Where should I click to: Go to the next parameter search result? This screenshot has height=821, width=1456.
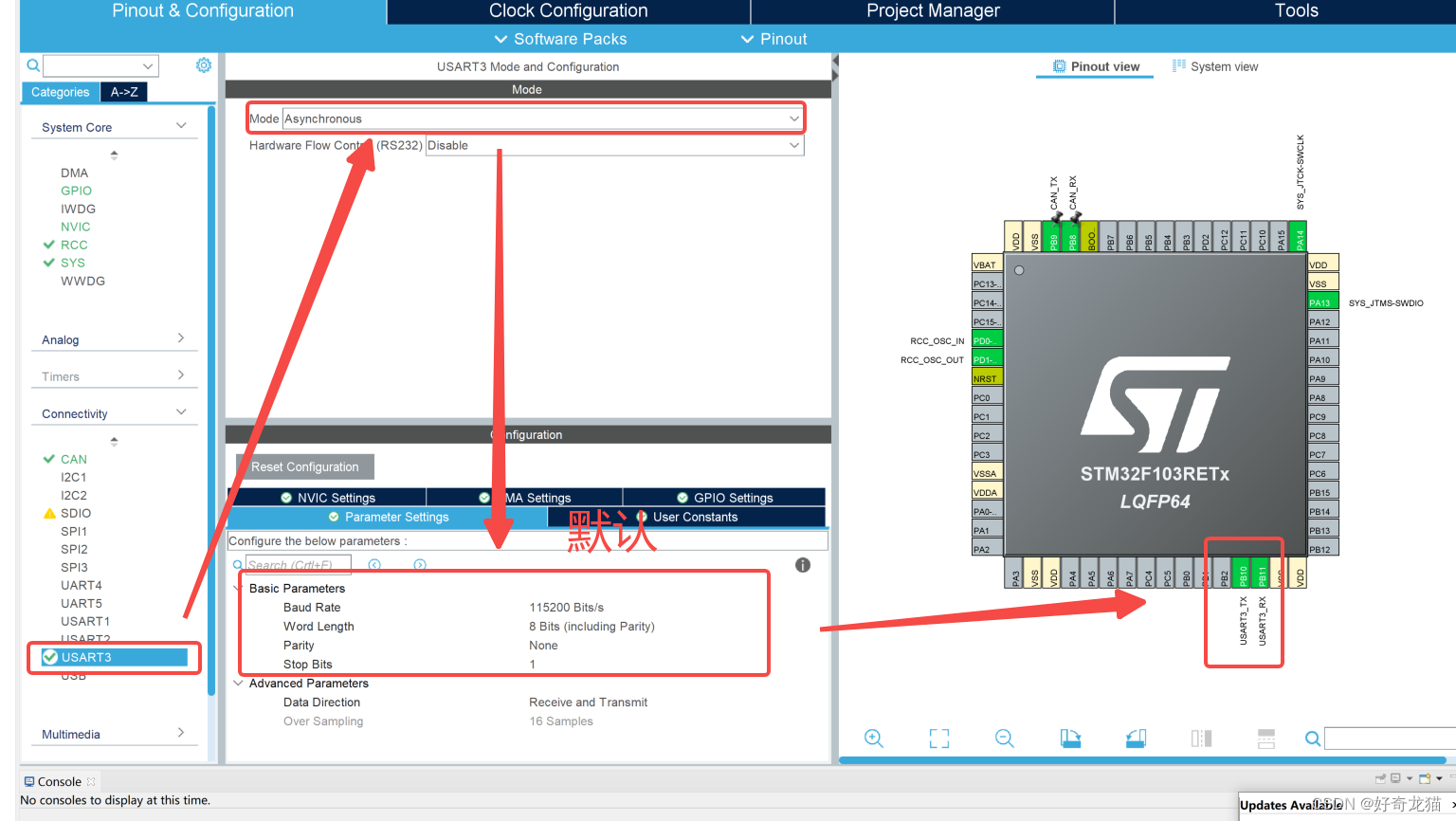click(x=420, y=565)
